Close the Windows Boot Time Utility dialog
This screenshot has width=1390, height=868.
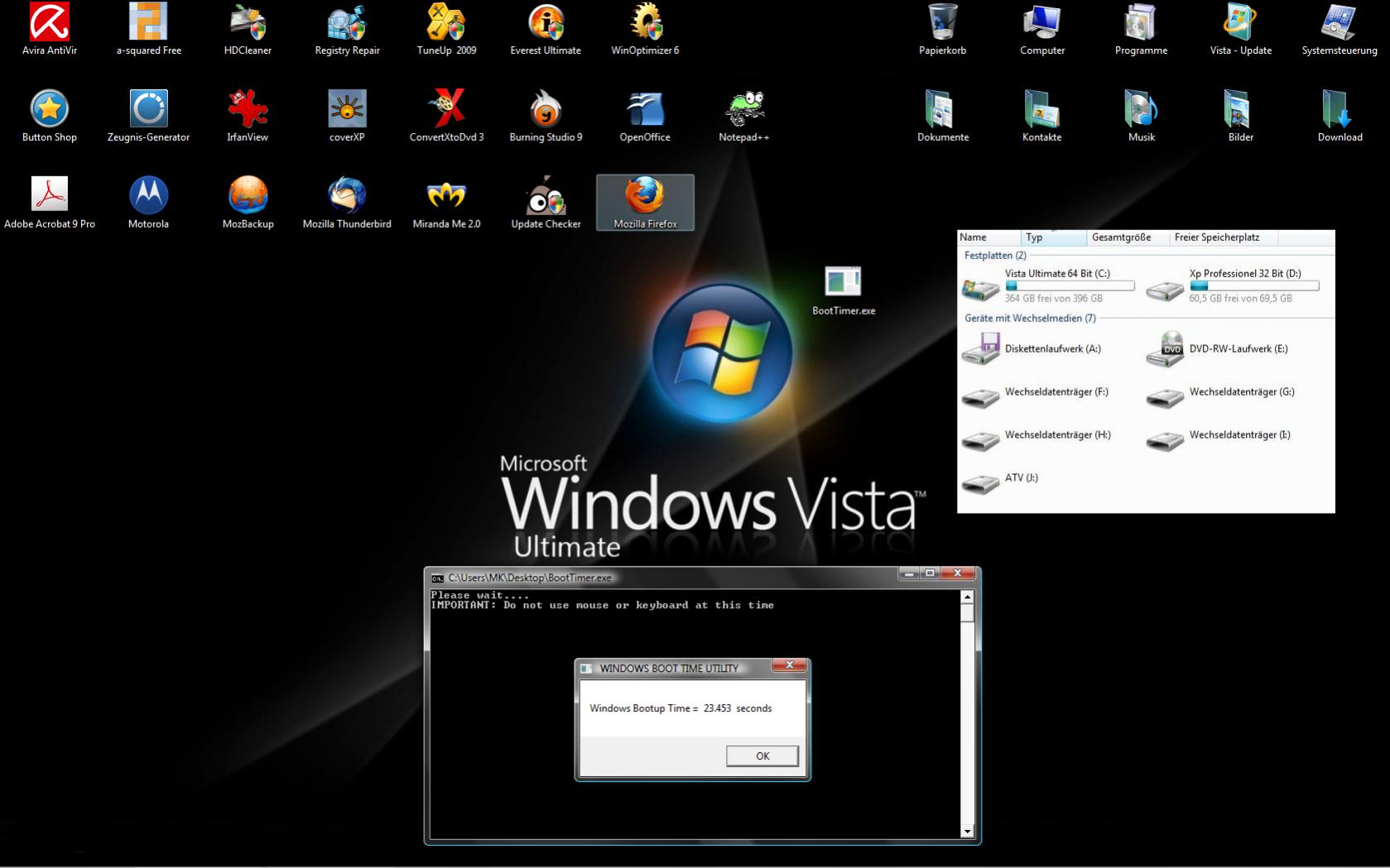point(790,665)
